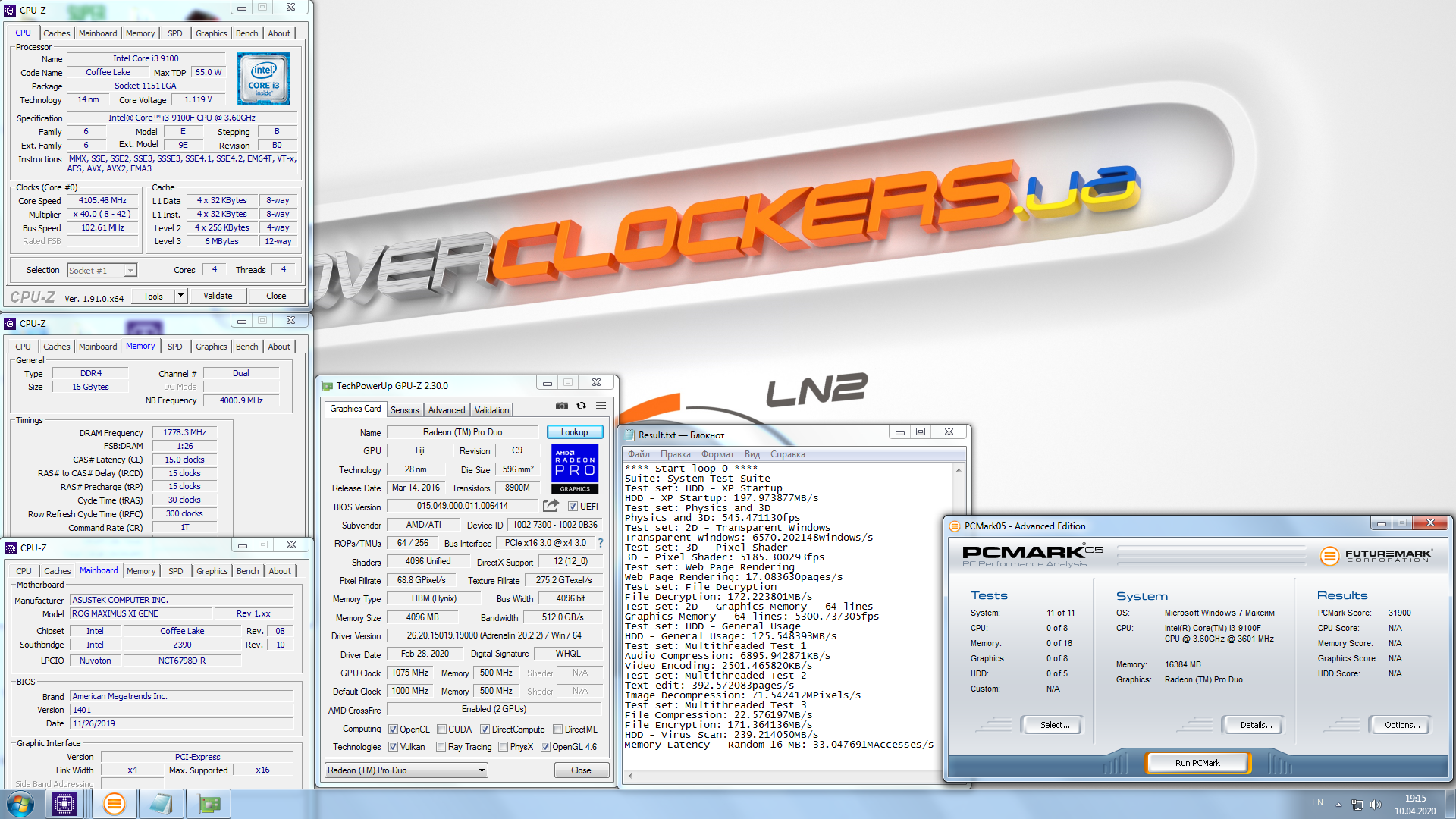Screen dimensions: 1456x819
Task: Open the Формат menu in Notepad
Action: click(717, 454)
